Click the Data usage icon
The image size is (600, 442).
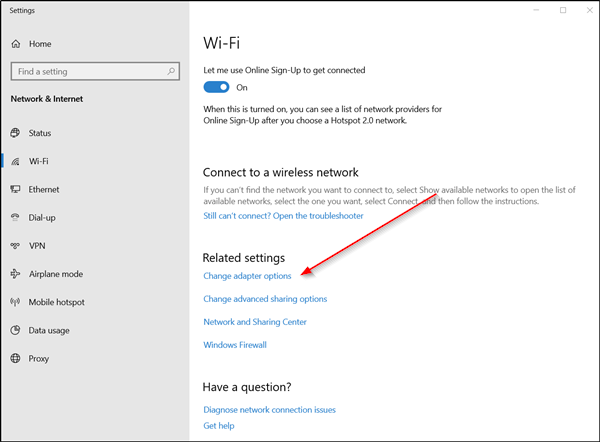pos(16,330)
